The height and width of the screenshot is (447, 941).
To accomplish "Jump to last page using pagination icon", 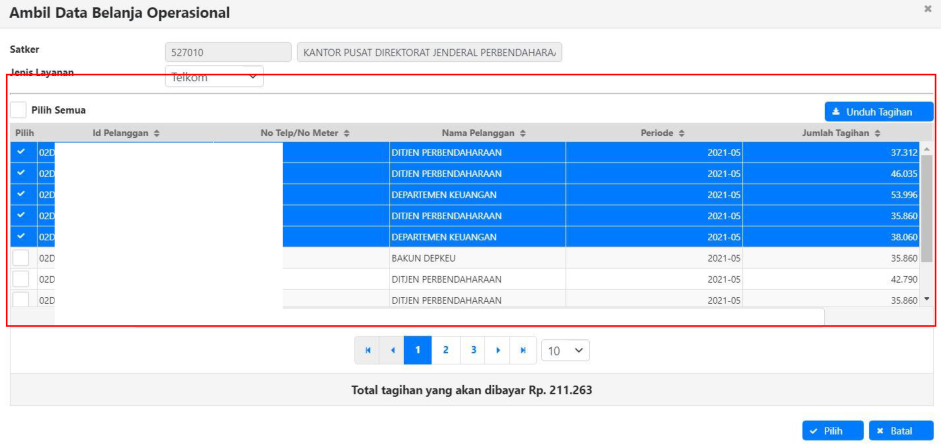I will (x=523, y=351).
